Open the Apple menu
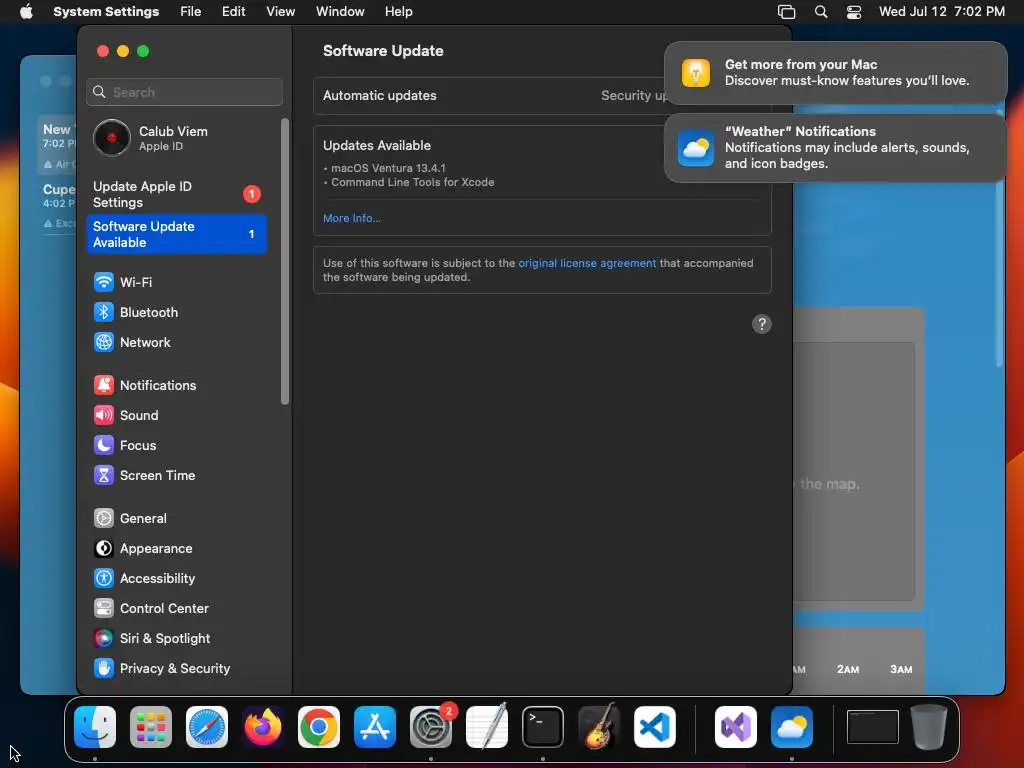The image size is (1024, 768). pos(26,12)
